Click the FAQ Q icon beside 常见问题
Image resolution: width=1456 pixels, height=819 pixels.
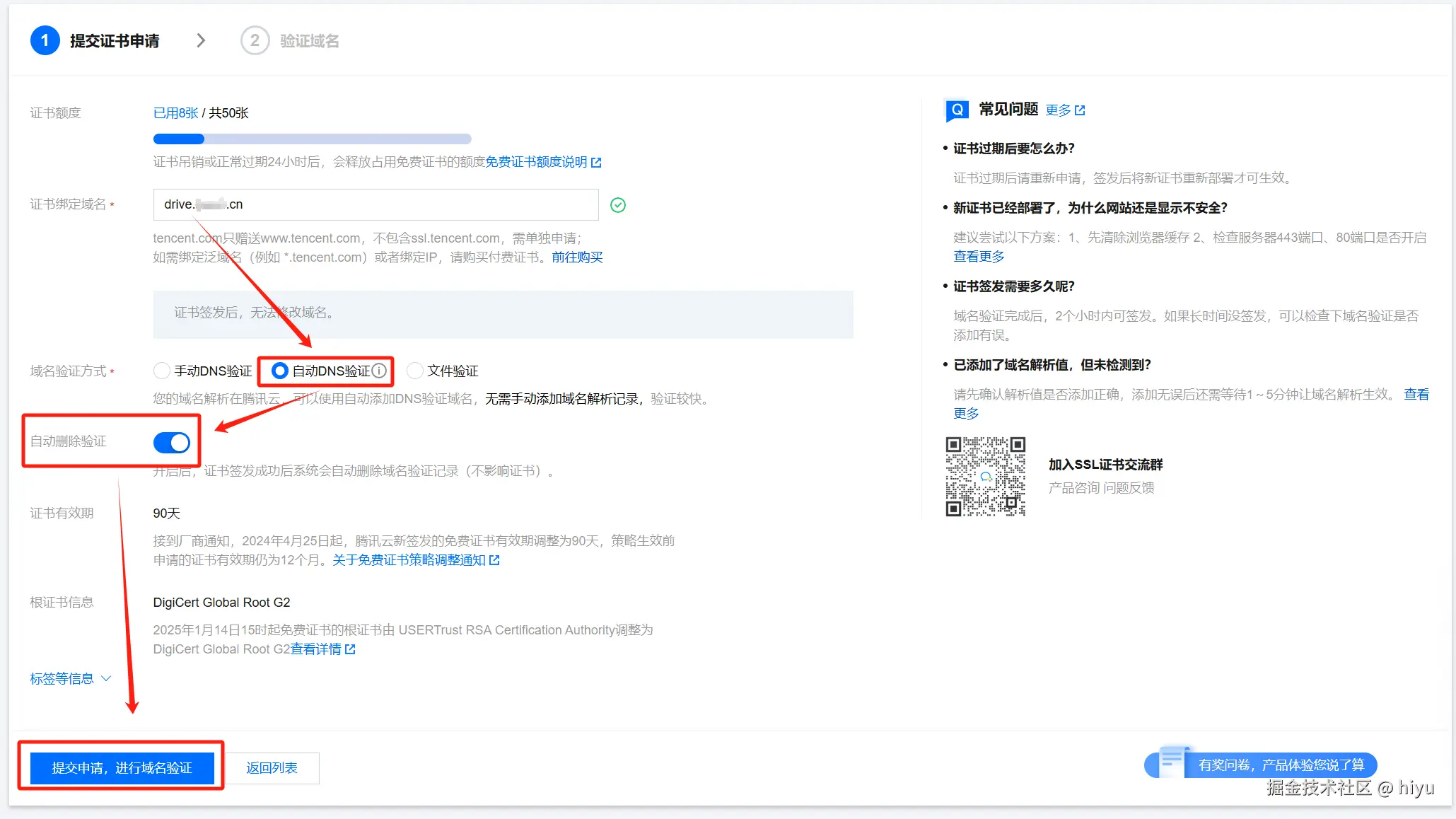pyautogui.click(x=957, y=110)
